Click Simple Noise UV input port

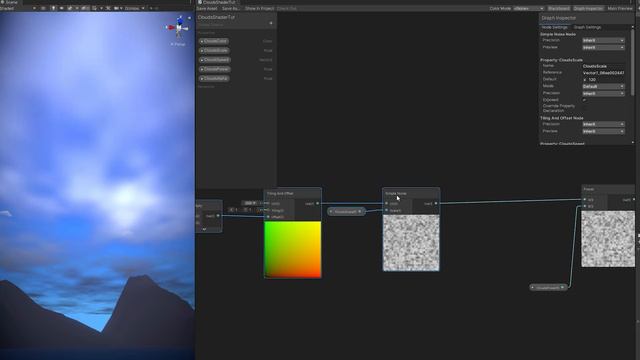[387, 203]
